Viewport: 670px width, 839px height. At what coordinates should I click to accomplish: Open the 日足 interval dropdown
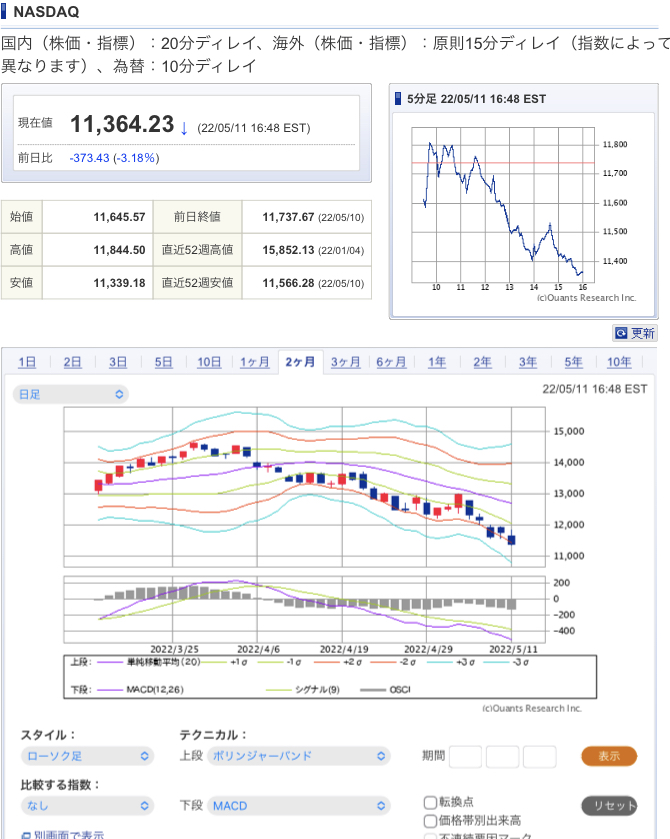(x=72, y=394)
